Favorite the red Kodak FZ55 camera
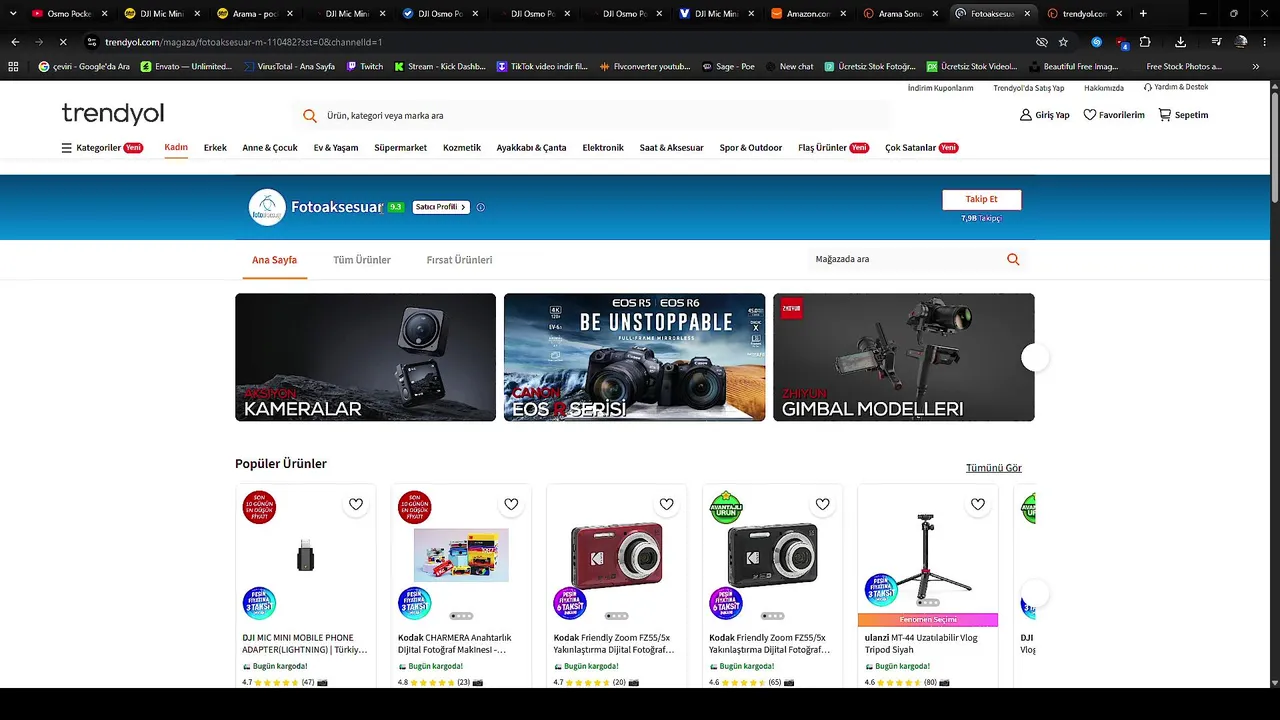This screenshot has width=1280, height=720. [x=667, y=504]
